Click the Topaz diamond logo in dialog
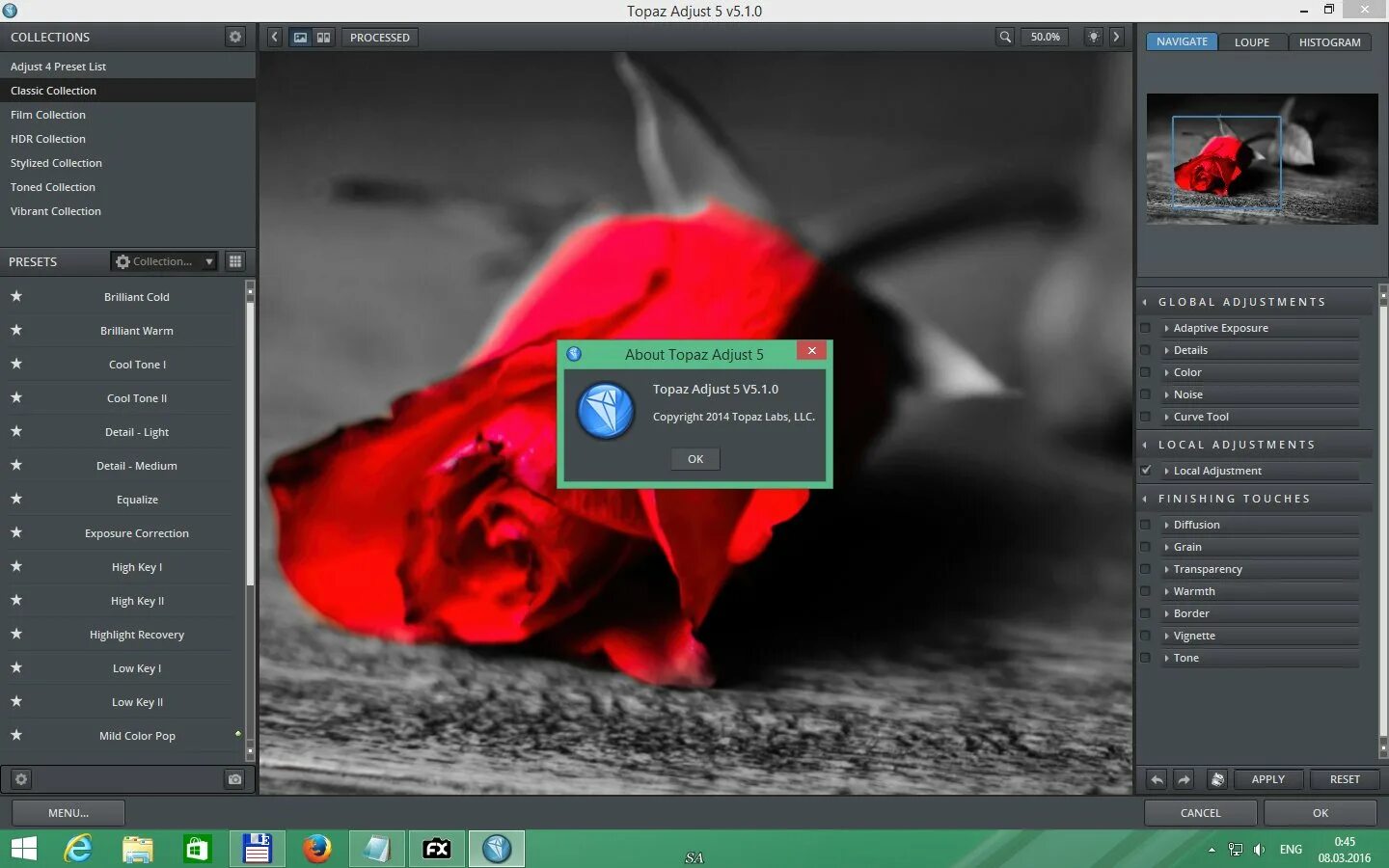This screenshot has width=1389, height=868. [606, 410]
